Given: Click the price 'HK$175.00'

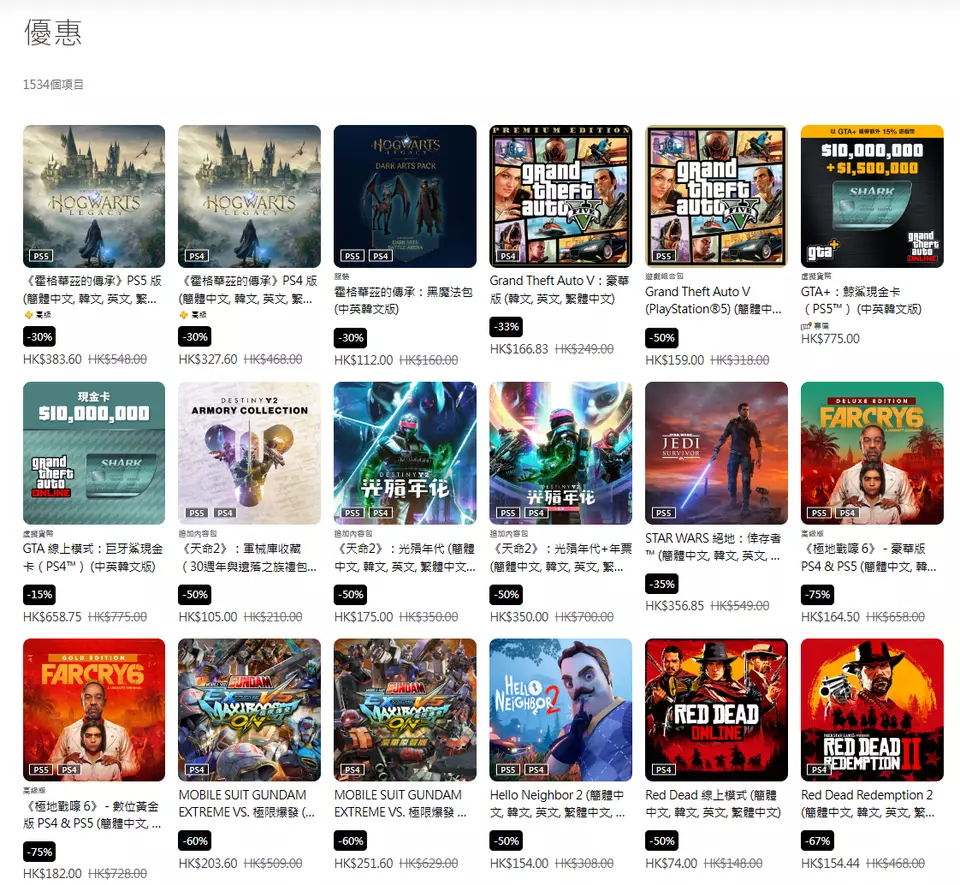Looking at the screenshot, I should [x=364, y=617].
